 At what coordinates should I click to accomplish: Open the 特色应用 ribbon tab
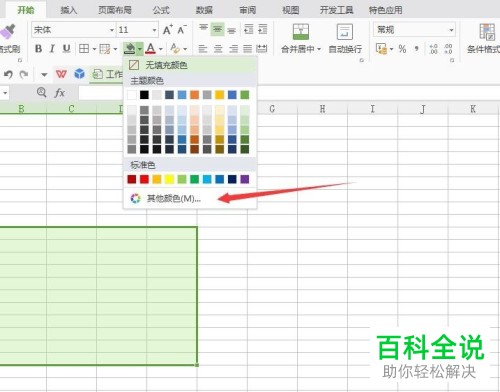tap(385, 10)
